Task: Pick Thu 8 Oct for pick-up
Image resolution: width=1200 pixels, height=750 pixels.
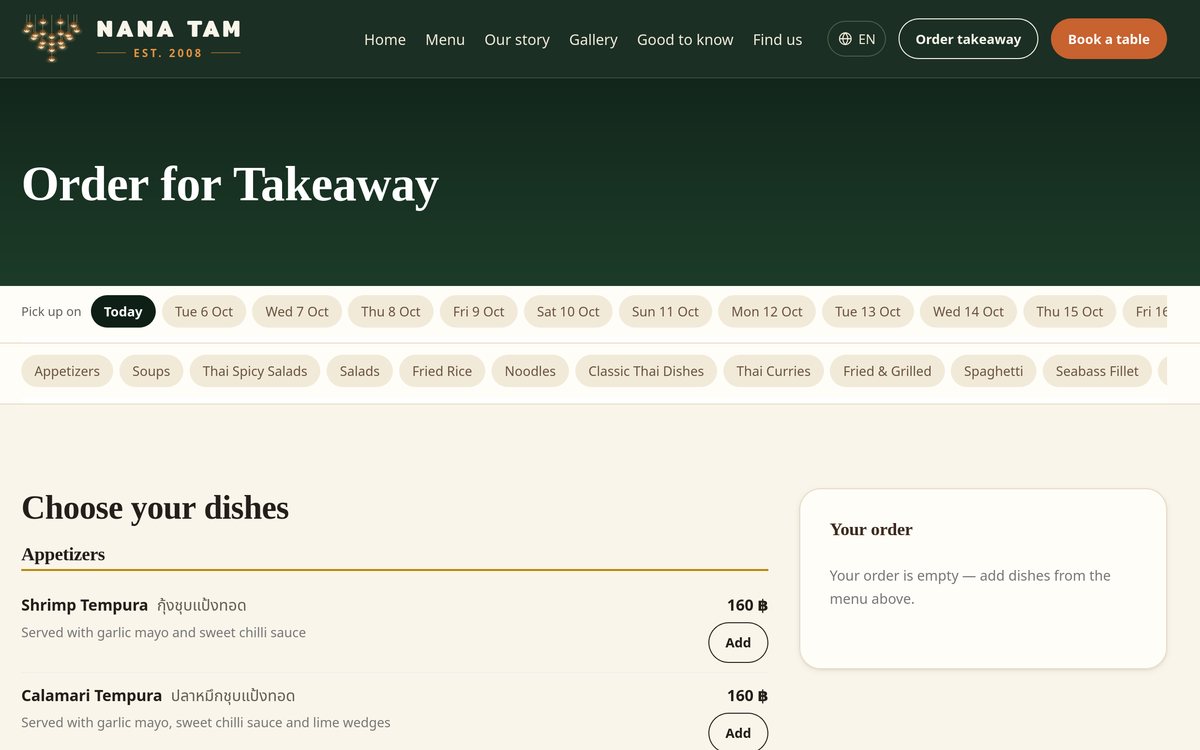Action: 391,311
